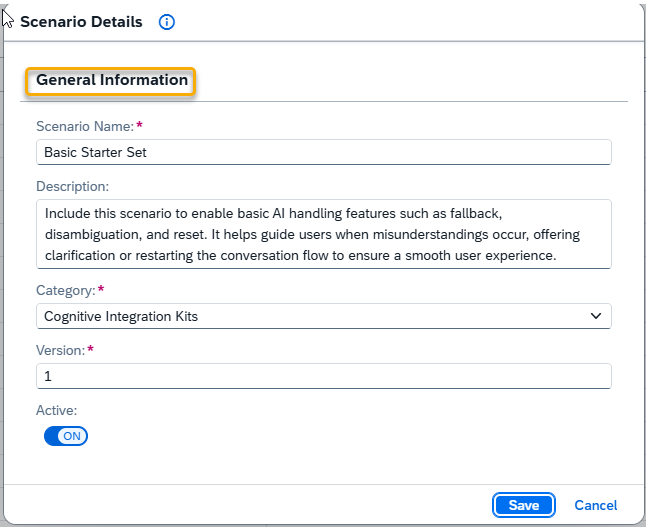This screenshot has width=646, height=527.
Task: Click the Description label text
Action: (x=73, y=186)
